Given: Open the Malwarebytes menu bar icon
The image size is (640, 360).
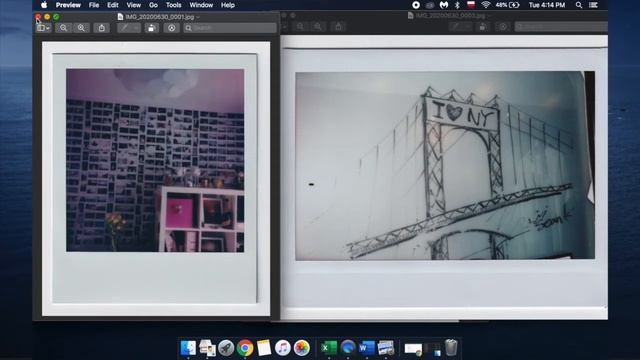Looking at the screenshot, I should click(444, 5).
